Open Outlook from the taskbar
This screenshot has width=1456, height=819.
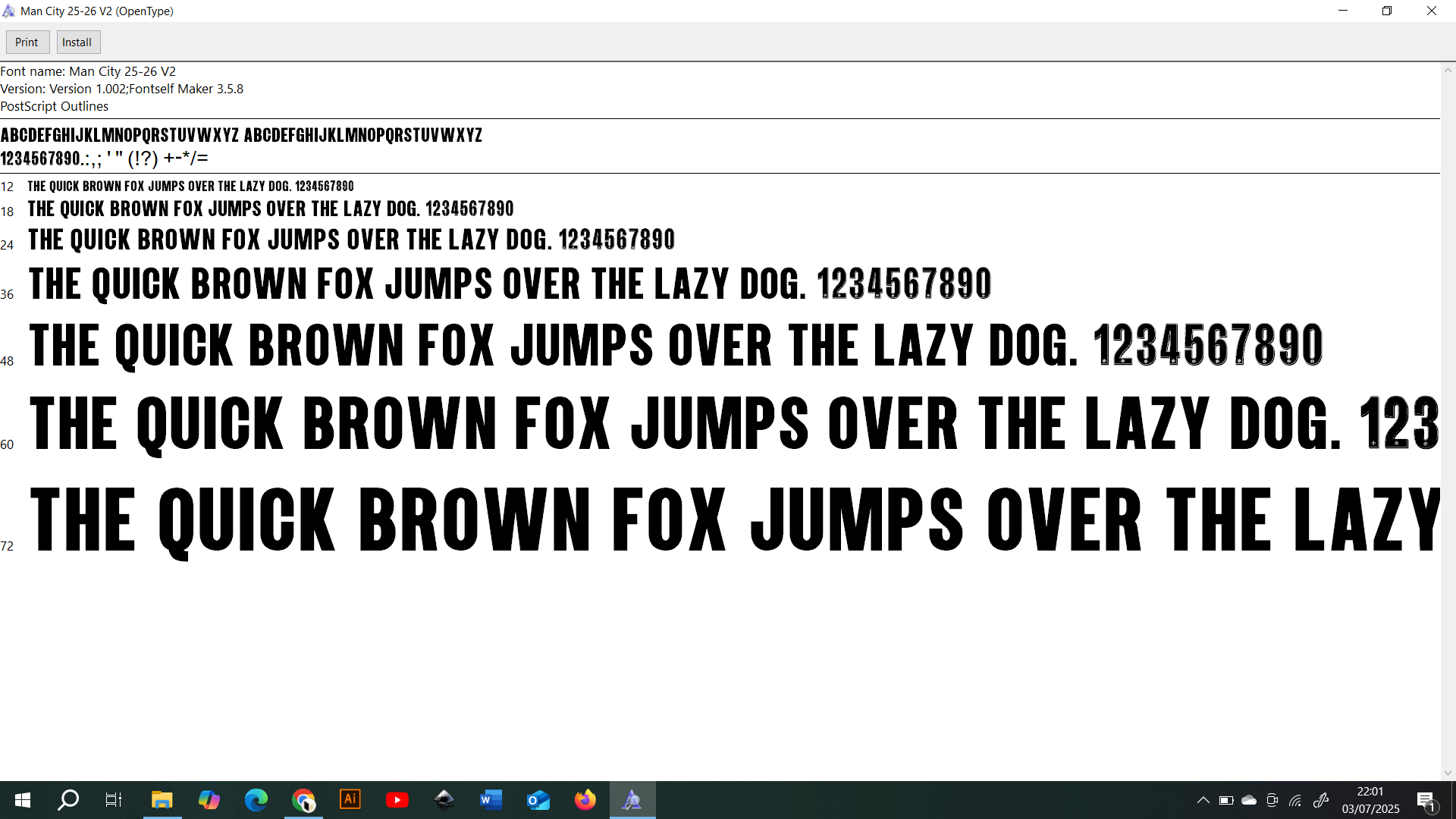click(x=538, y=800)
